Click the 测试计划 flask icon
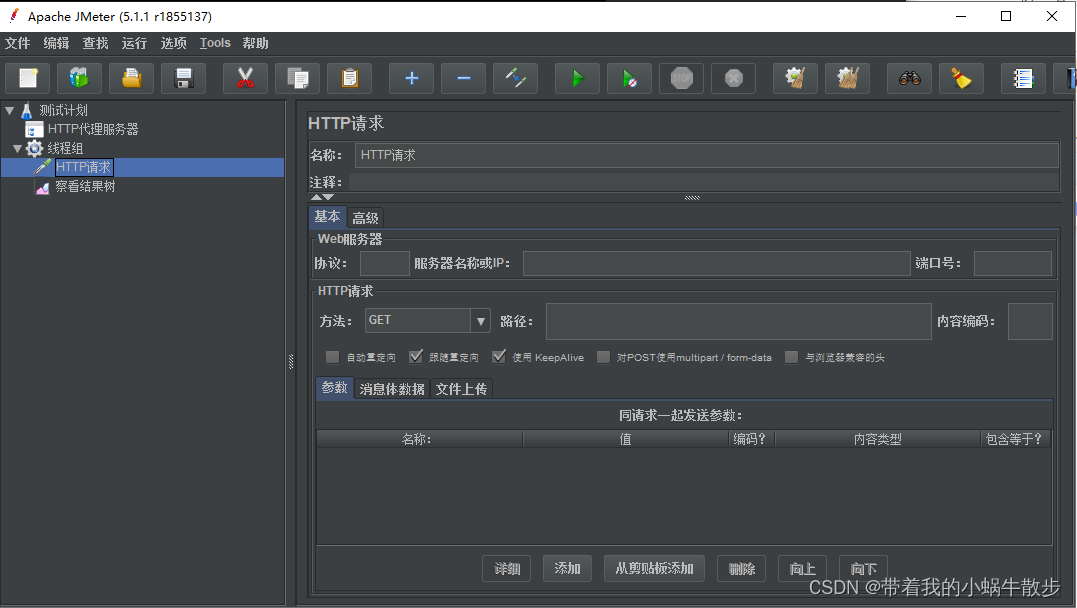 pyautogui.click(x=27, y=111)
